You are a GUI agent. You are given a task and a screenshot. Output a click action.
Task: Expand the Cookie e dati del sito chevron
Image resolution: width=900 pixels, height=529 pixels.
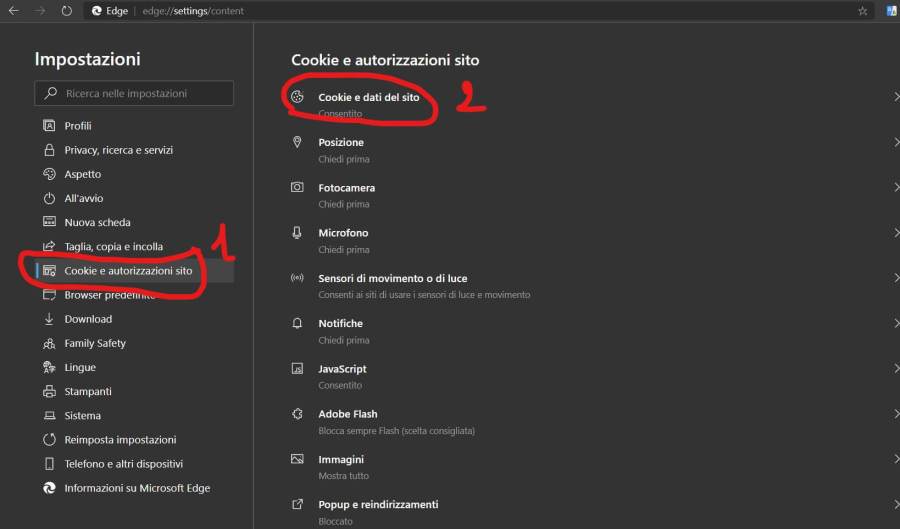click(895, 97)
